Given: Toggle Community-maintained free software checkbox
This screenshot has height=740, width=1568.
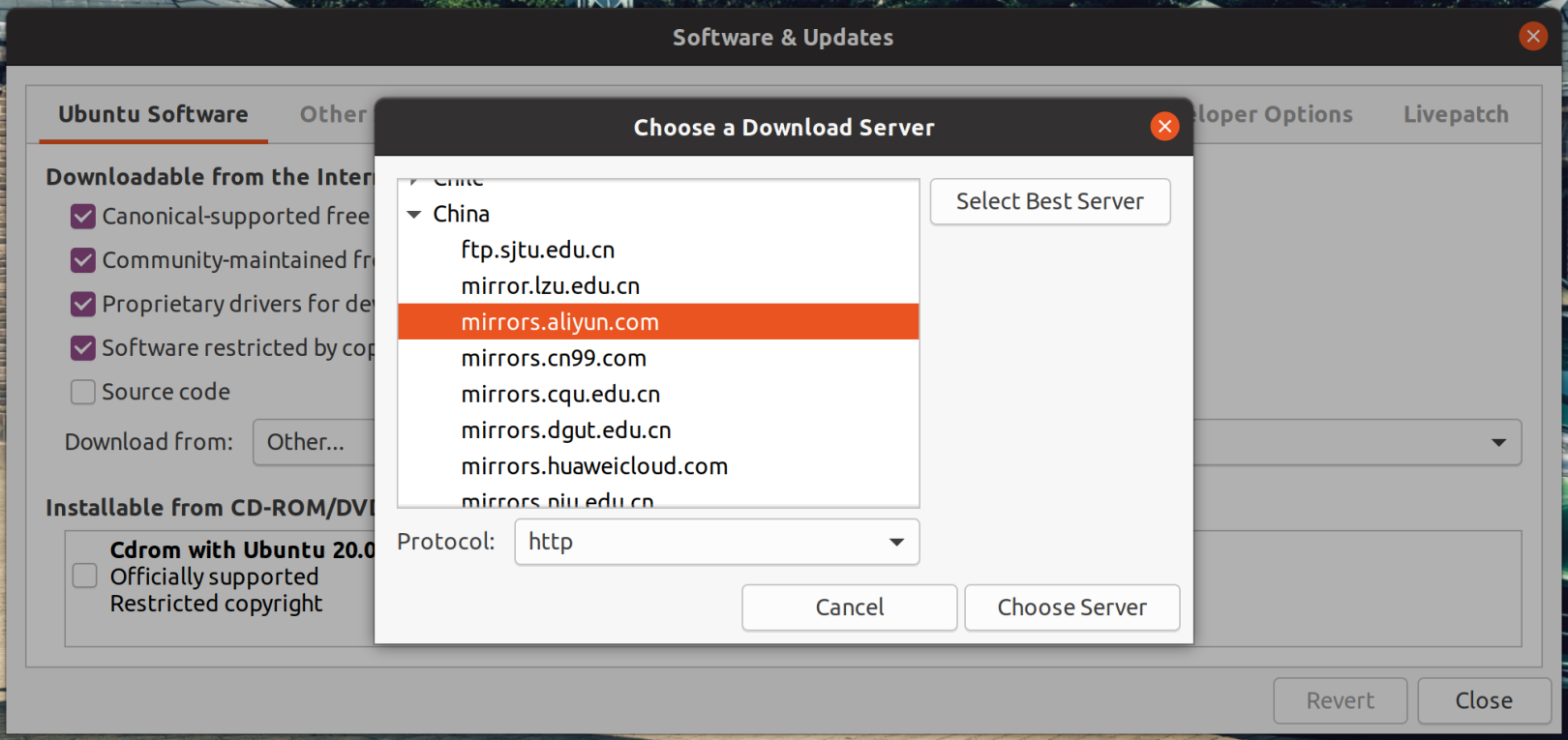Looking at the screenshot, I should pyautogui.click(x=83, y=260).
